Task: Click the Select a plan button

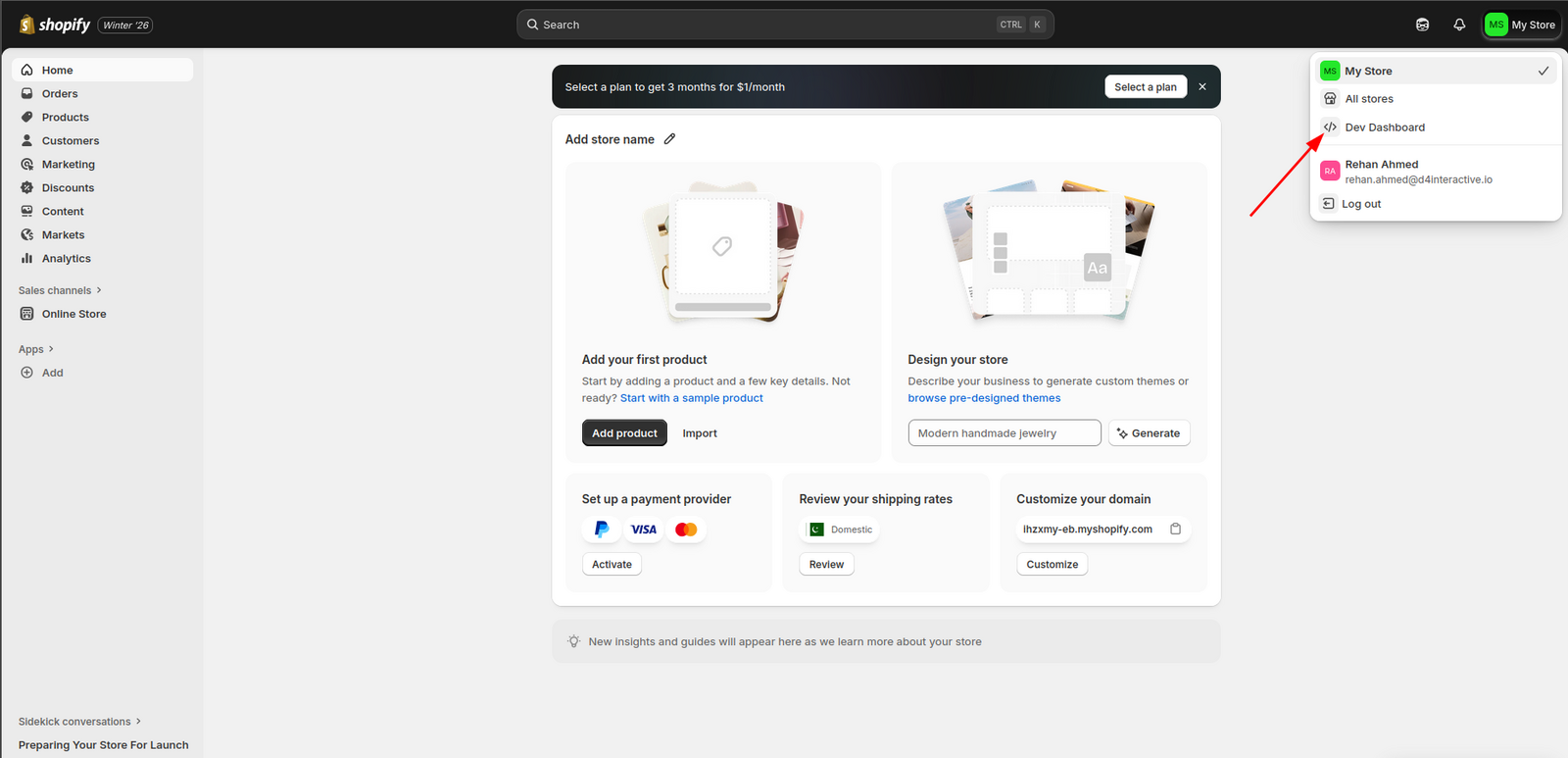Action: coord(1145,86)
